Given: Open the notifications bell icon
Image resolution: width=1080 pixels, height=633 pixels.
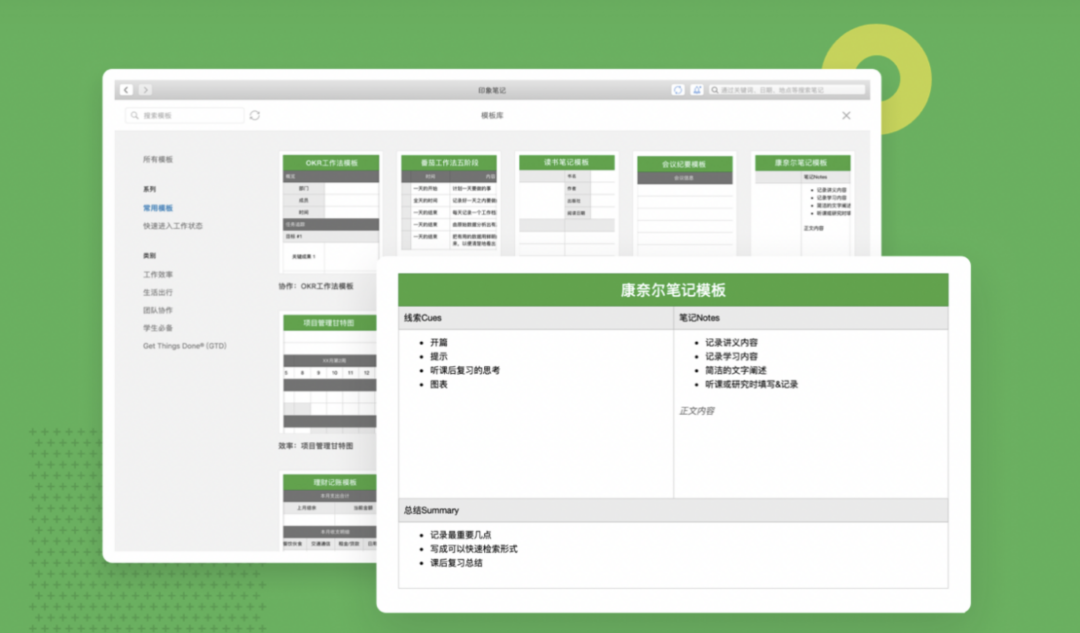Looking at the screenshot, I should click(x=696, y=90).
